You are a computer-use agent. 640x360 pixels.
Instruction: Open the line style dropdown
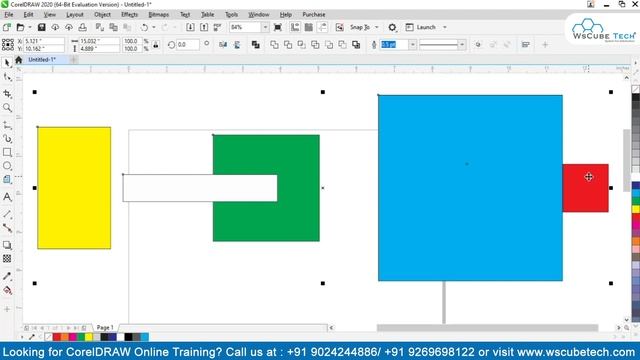coord(462,44)
